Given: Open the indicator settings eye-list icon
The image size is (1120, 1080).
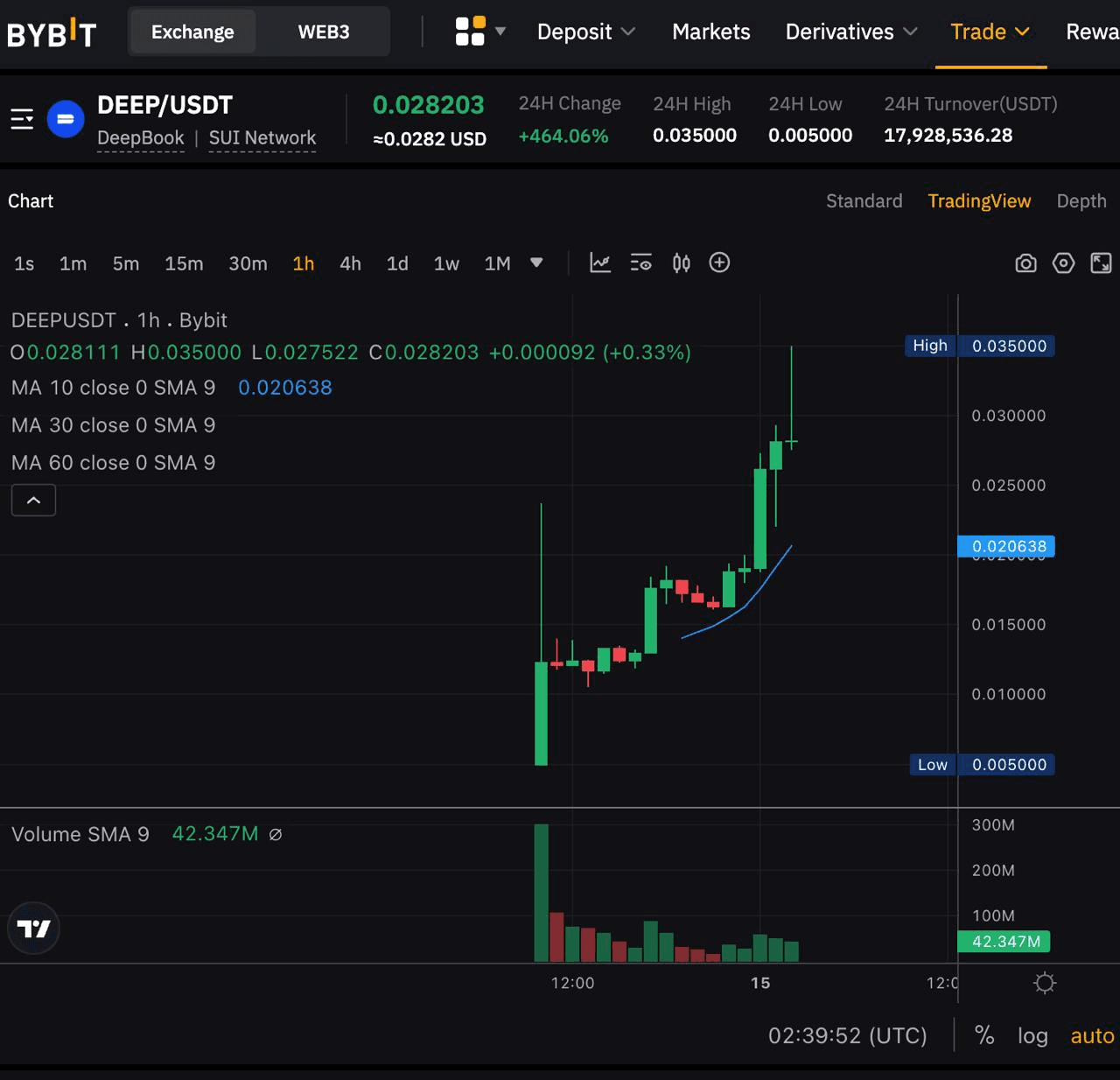Looking at the screenshot, I should 641,263.
